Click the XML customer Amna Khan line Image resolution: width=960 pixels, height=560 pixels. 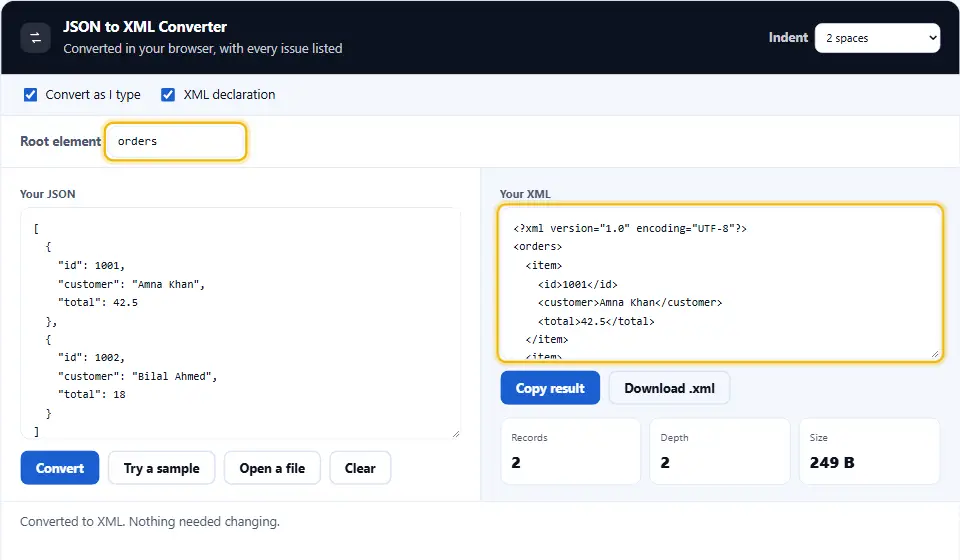[x=630, y=302]
